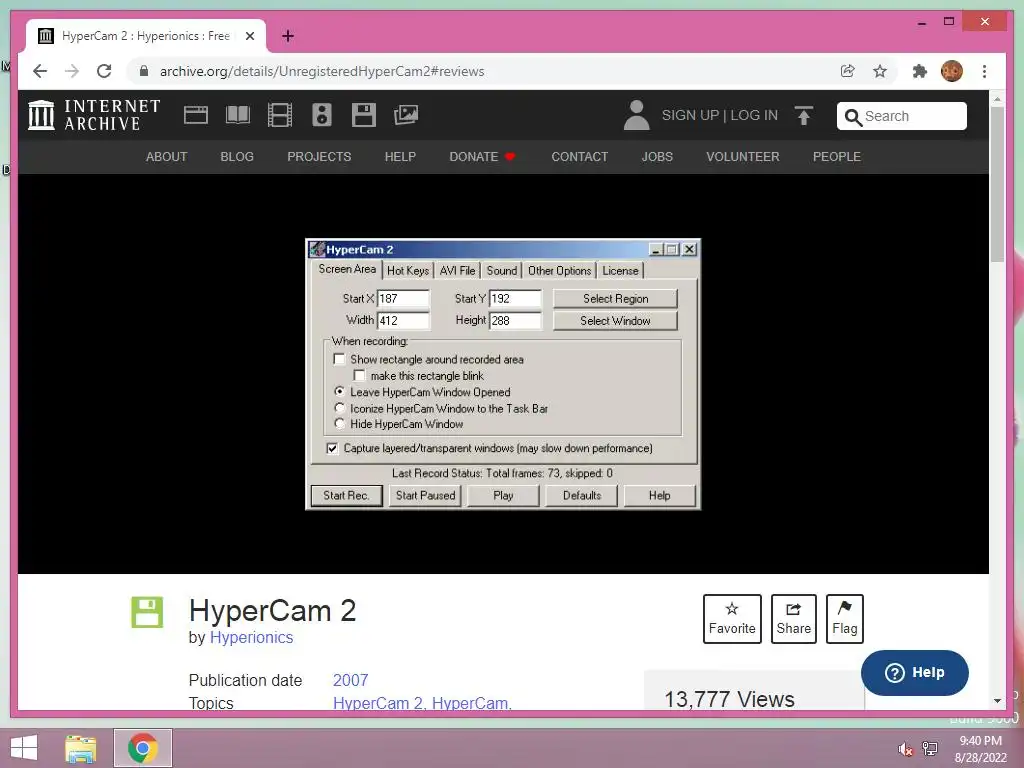Open the Software floppy-disk icon in navbar

coord(364,115)
